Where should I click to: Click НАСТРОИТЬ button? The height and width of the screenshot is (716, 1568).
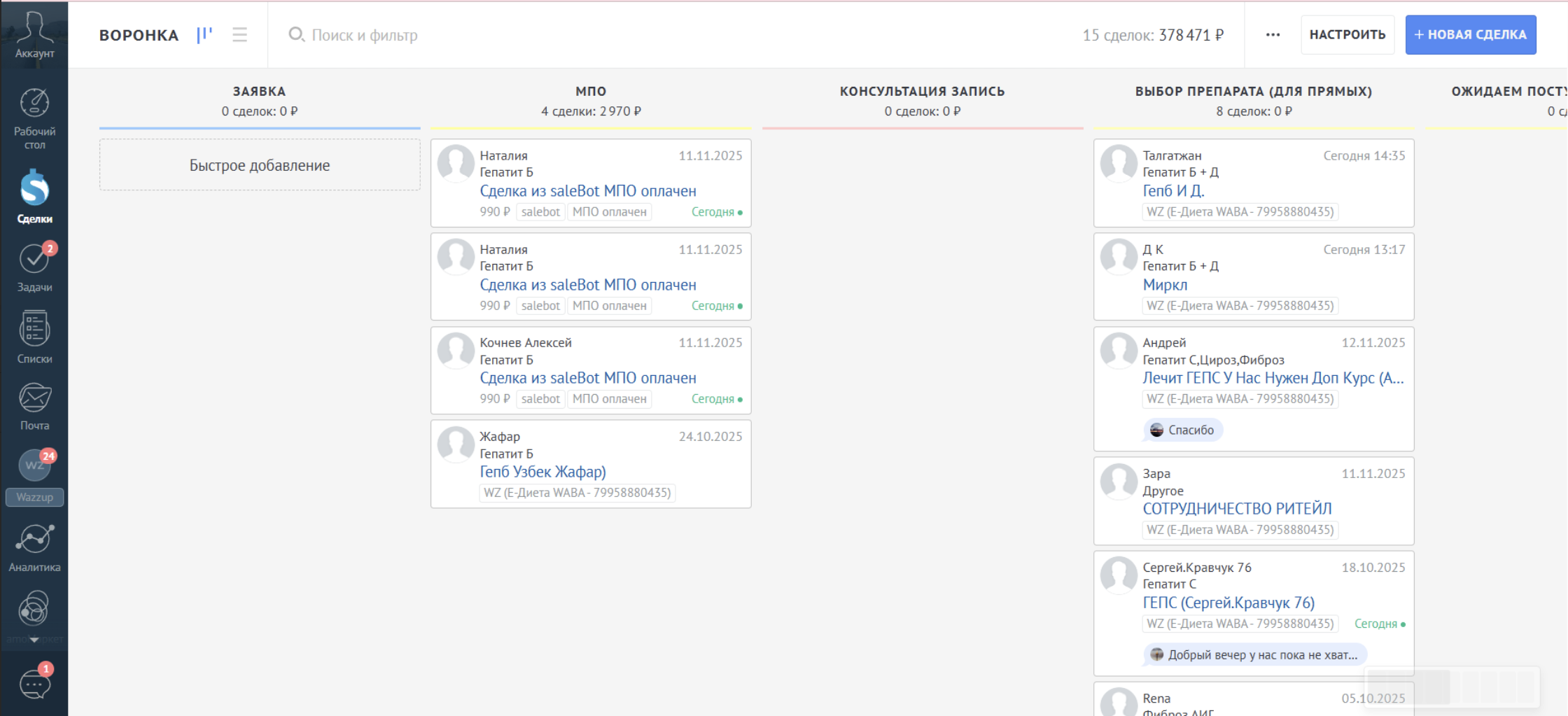(1347, 35)
